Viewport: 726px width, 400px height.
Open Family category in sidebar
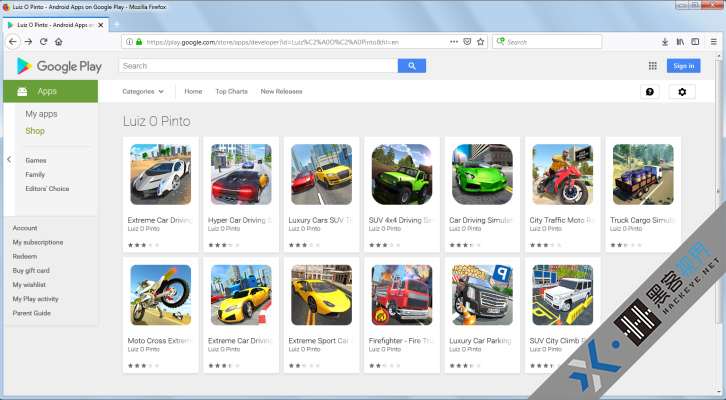click(35, 175)
